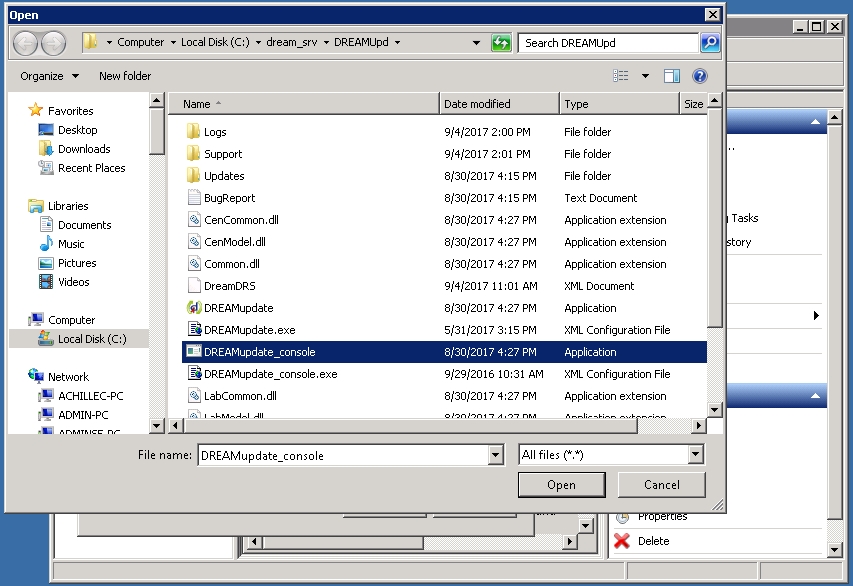Click the Favorites star icon
Screen dimensions: 853x586
[x=35, y=110]
